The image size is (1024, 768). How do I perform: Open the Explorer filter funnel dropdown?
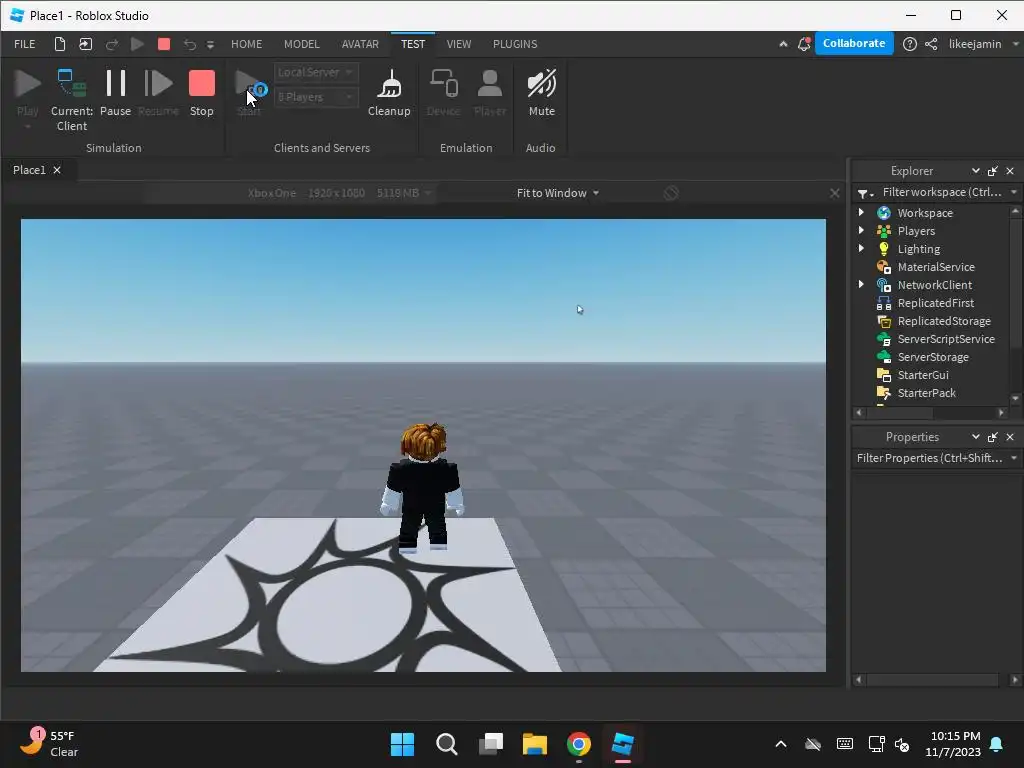pyautogui.click(x=865, y=193)
